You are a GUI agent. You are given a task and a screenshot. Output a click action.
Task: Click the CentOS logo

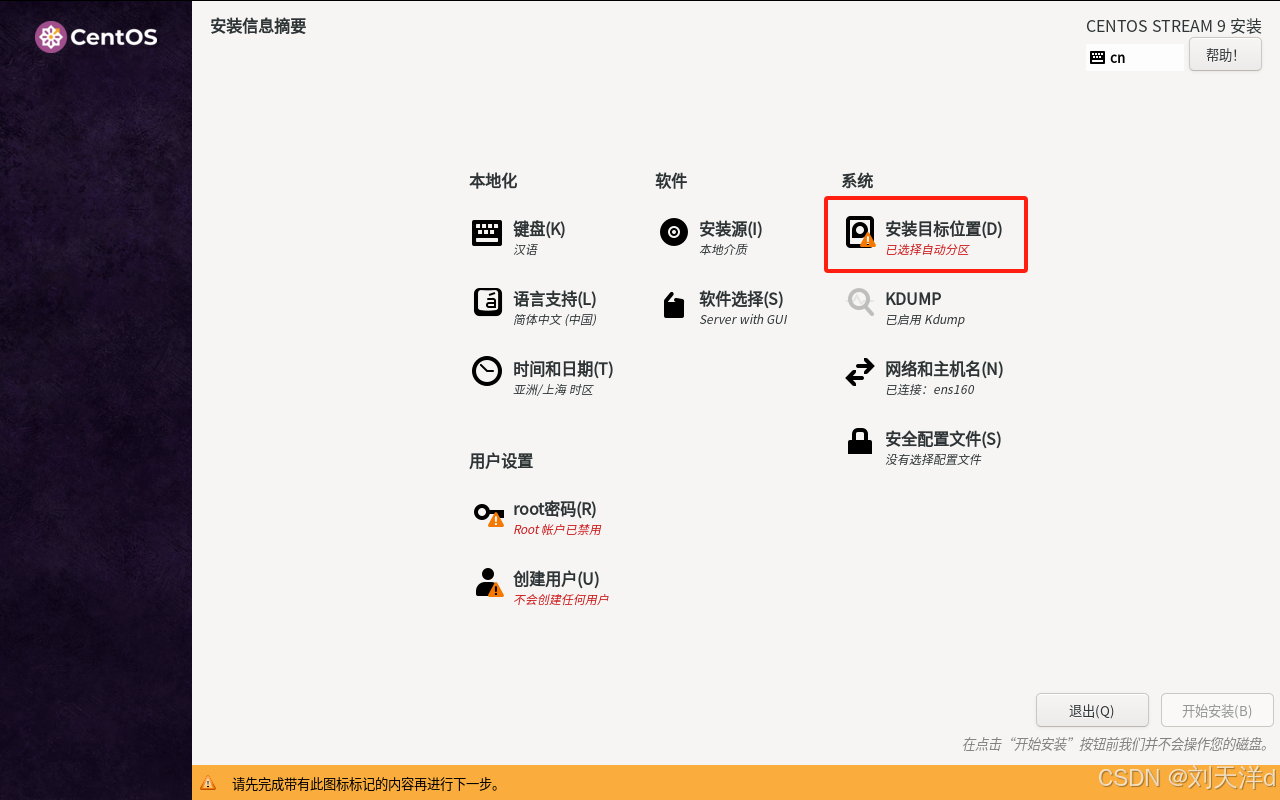[96, 38]
